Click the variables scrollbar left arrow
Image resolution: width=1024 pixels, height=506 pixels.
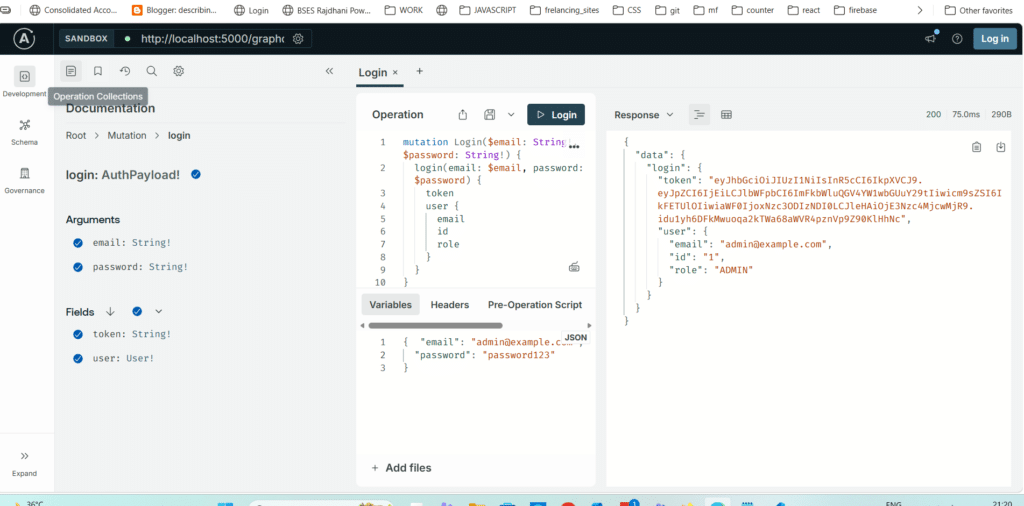362,325
